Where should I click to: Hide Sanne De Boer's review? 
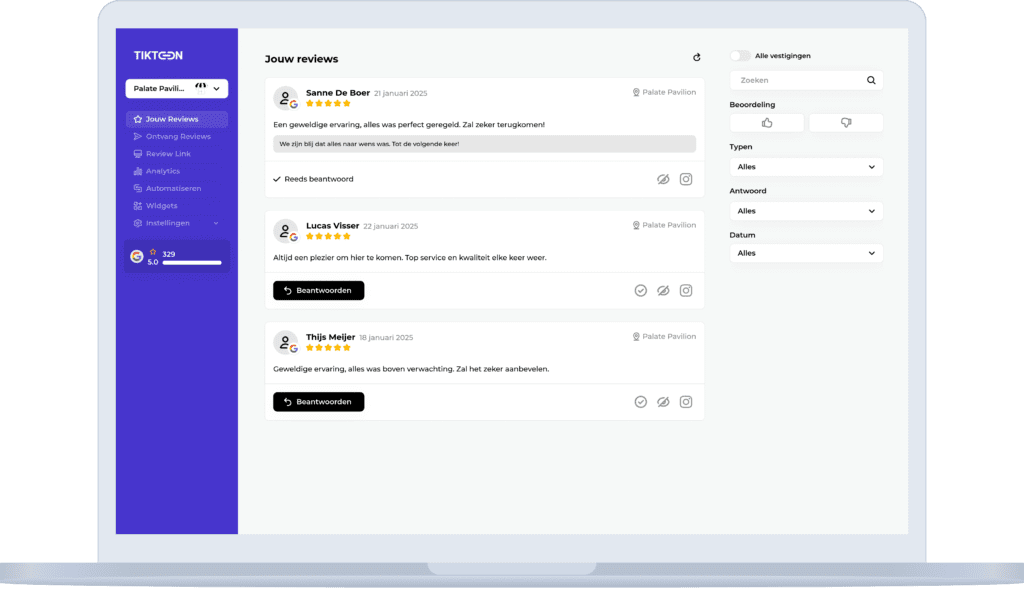pos(662,179)
